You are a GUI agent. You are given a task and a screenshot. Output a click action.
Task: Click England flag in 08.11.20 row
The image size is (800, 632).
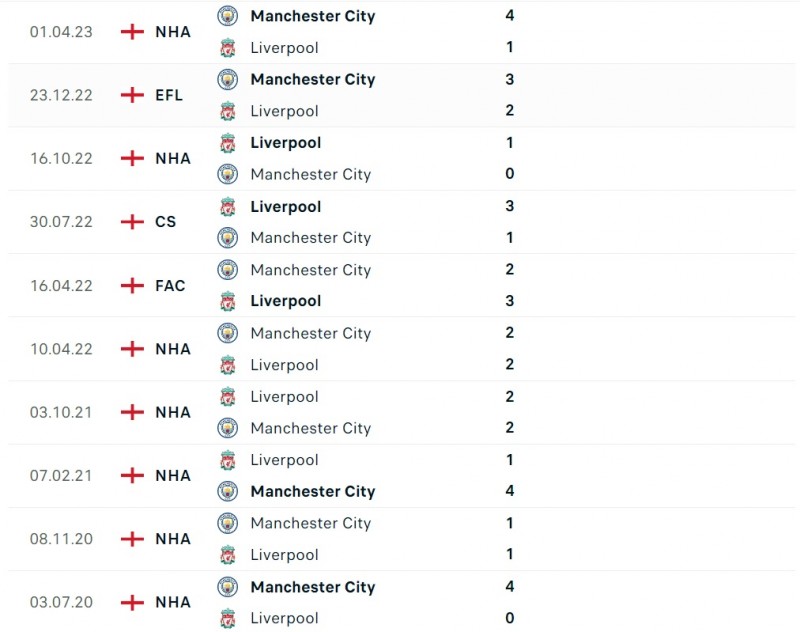[x=132, y=539]
